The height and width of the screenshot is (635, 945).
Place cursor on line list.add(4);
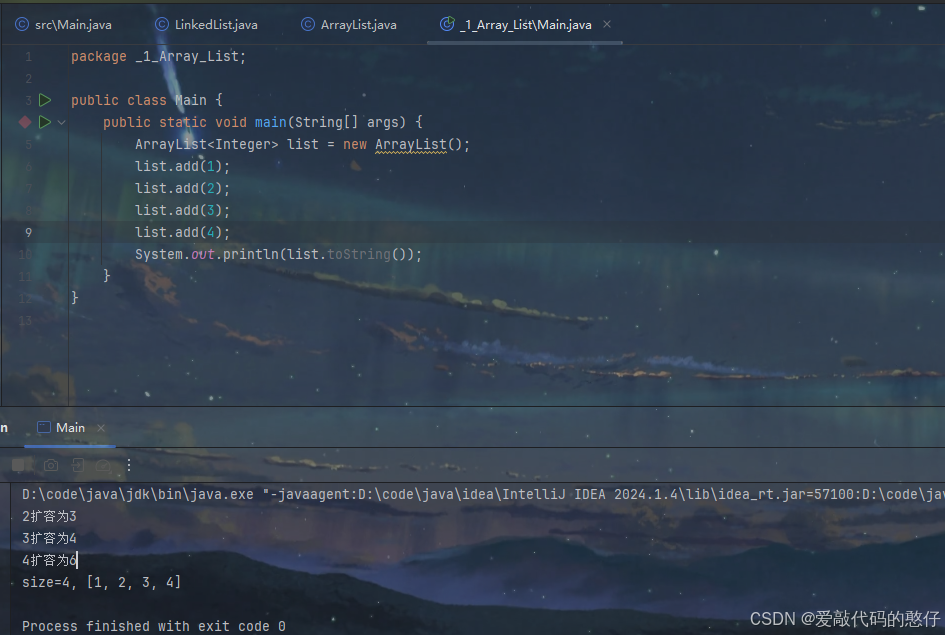pyautogui.click(x=182, y=233)
